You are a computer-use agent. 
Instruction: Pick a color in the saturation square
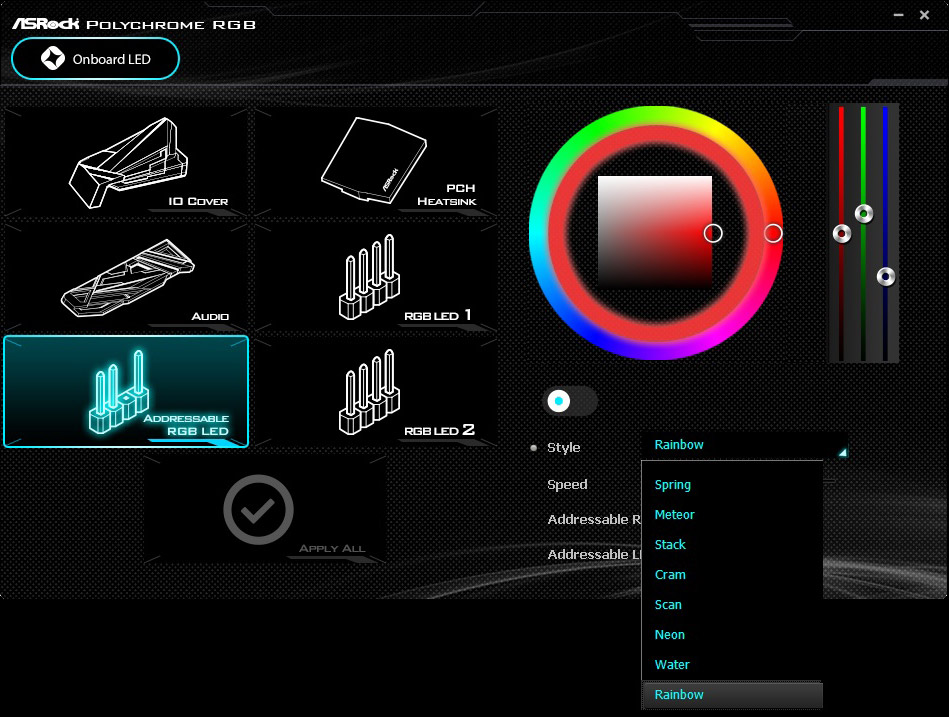click(x=655, y=232)
